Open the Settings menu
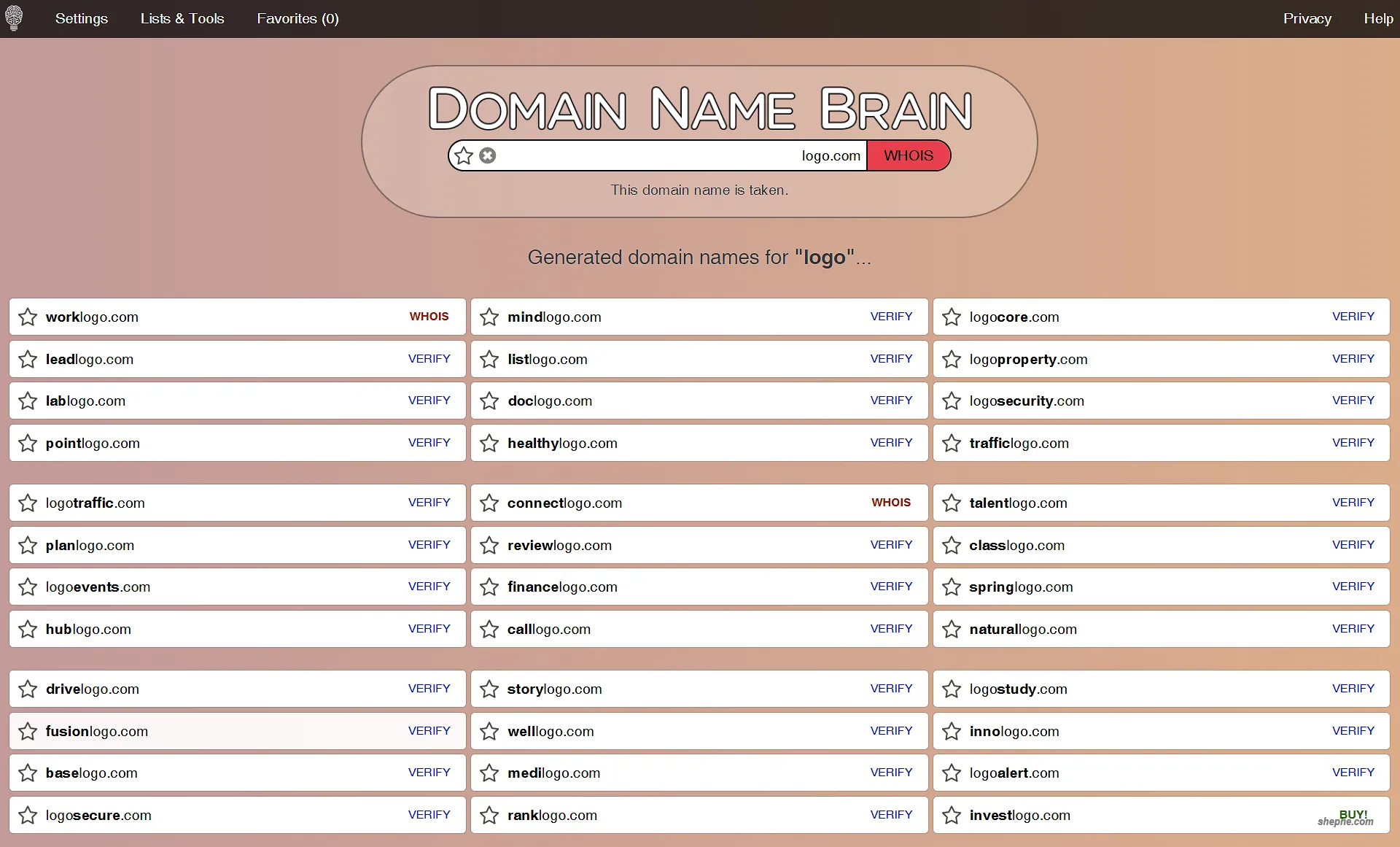The image size is (1400, 847). click(x=82, y=18)
